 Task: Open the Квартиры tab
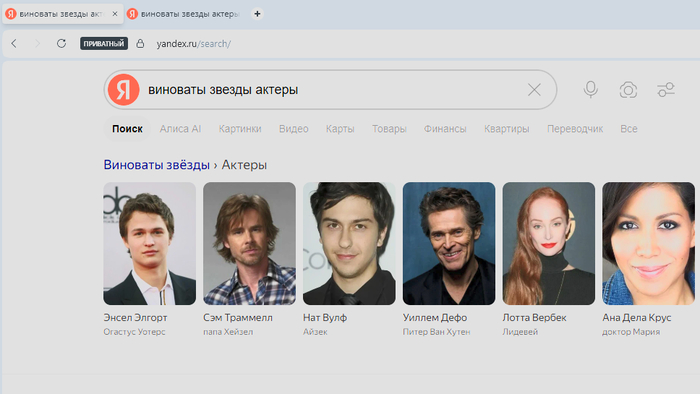click(x=507, y=129)
